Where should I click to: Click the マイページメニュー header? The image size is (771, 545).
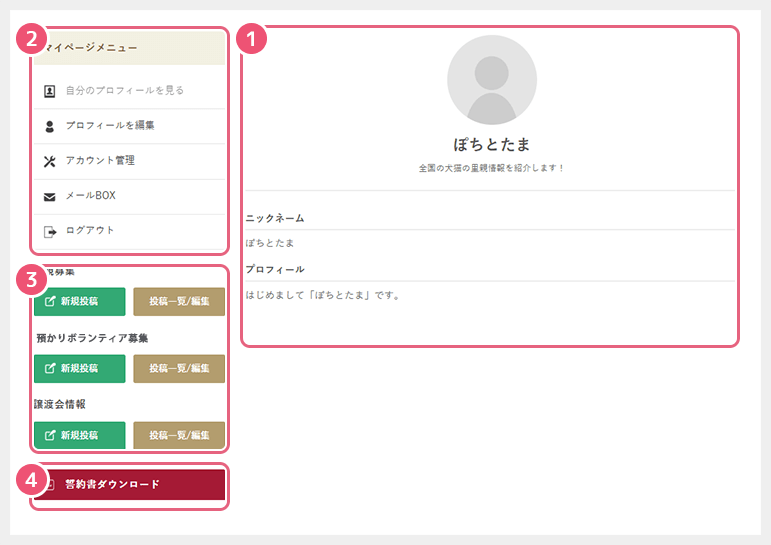click(129, 48)
